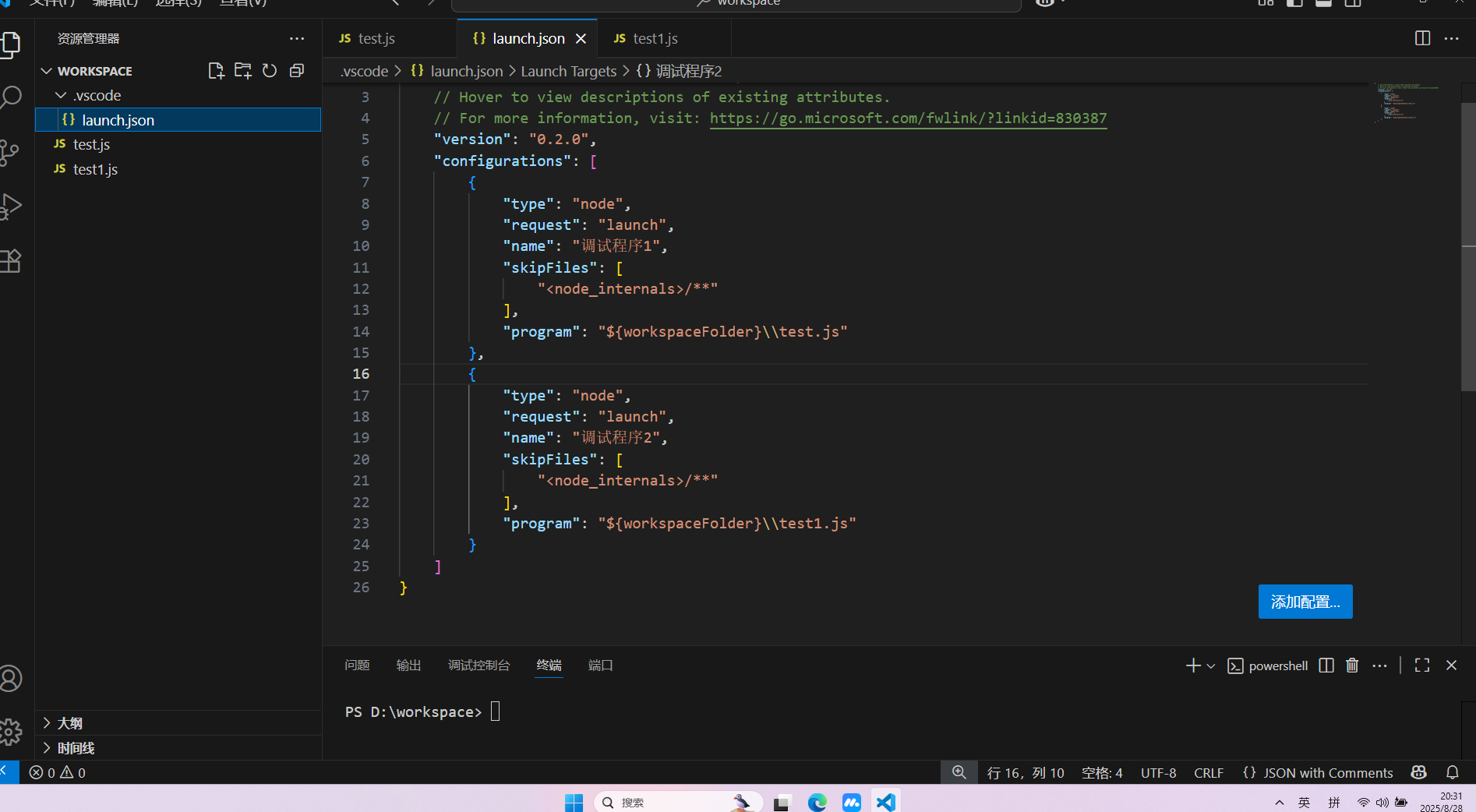This screenshot has width=1476, height=812.
Task: Split the terminal panel
Action: (1326, 665)
